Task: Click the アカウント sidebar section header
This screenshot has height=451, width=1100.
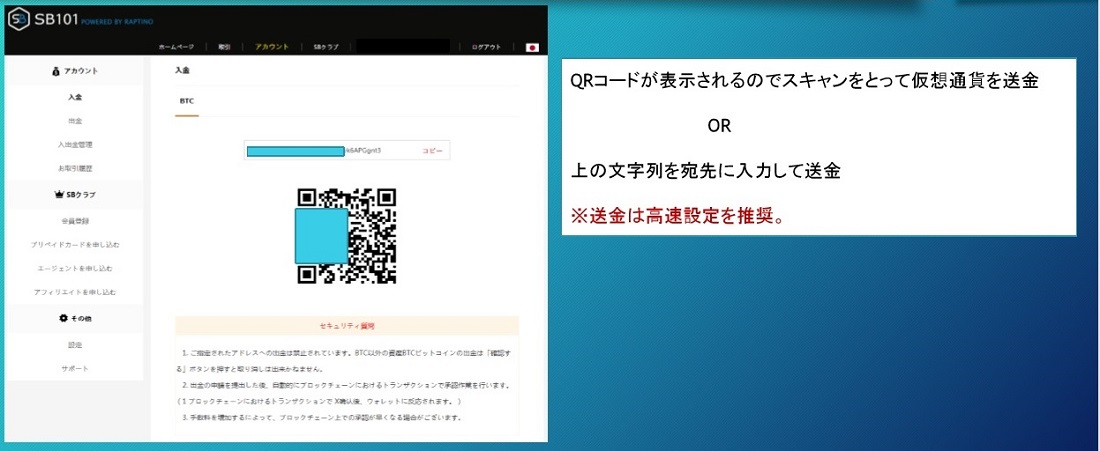Action: pyautogui.click(x=75, y=71)
